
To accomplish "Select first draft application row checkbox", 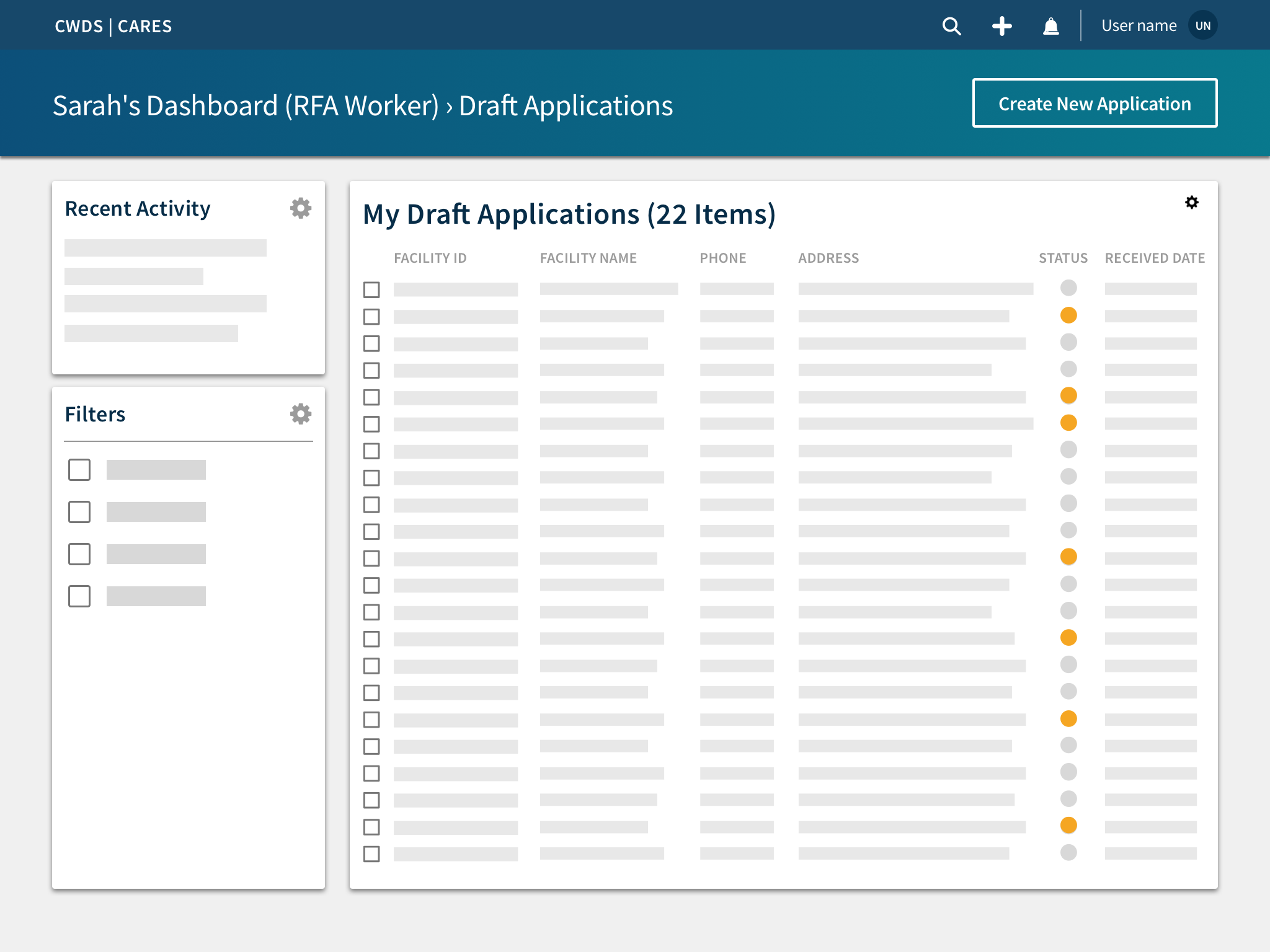I will tap(371, 289).
